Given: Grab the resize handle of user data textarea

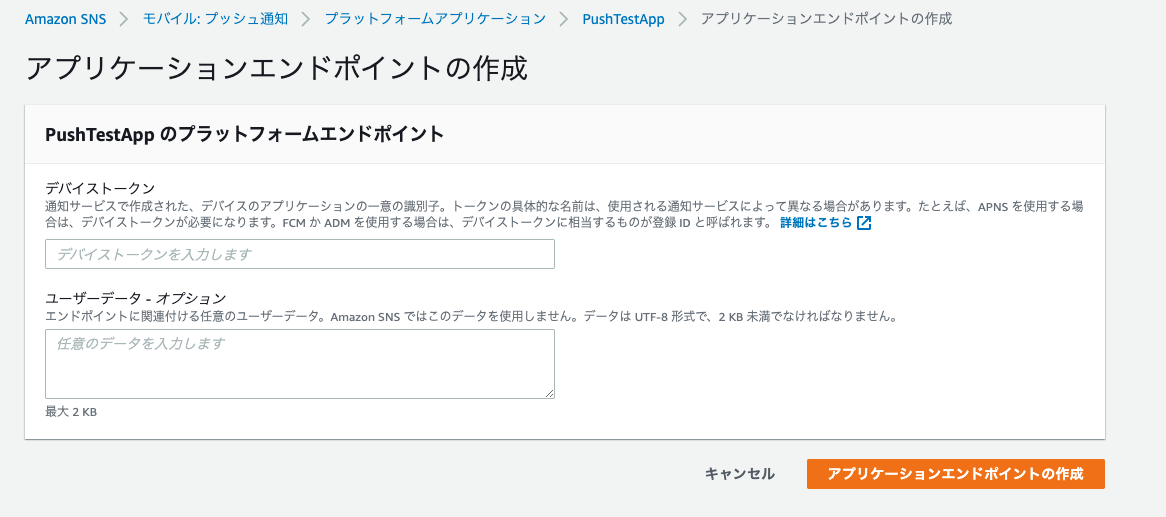Looking at the screenshot, I should click(x=549, y=393).
